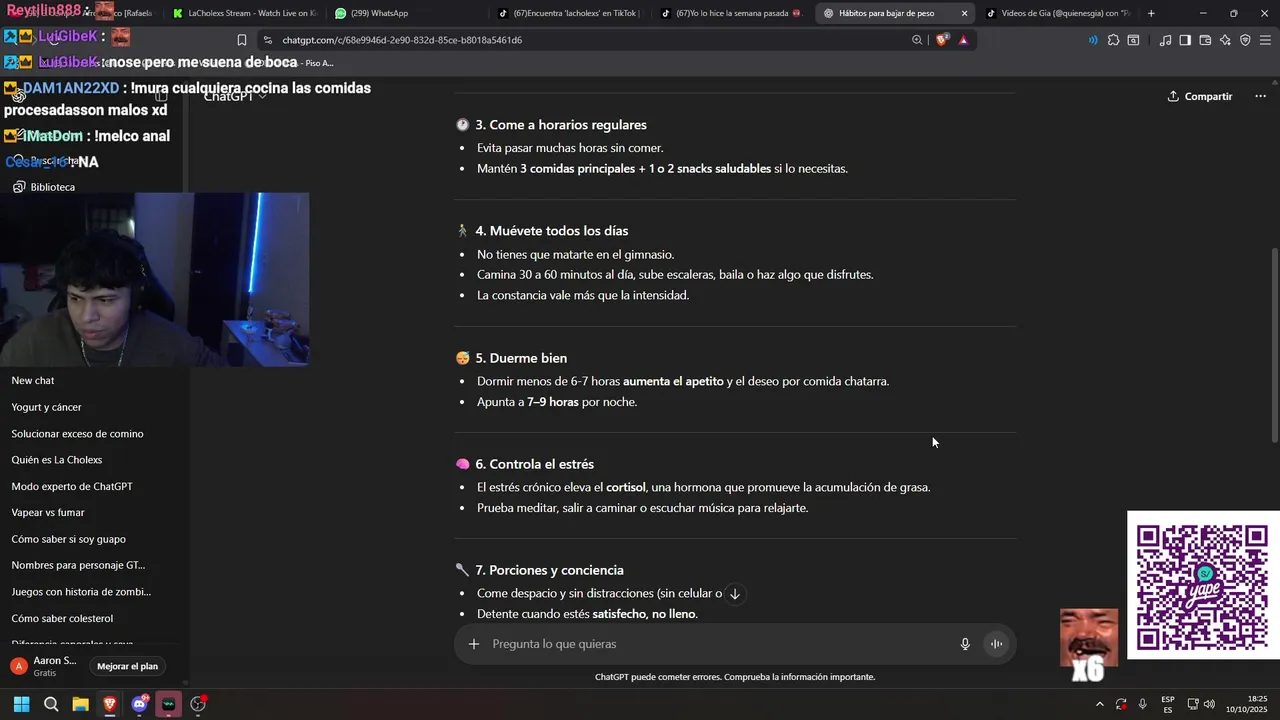Click the green waveform app on the taskbar
1280x720 pixels.
tap(168, 704)
